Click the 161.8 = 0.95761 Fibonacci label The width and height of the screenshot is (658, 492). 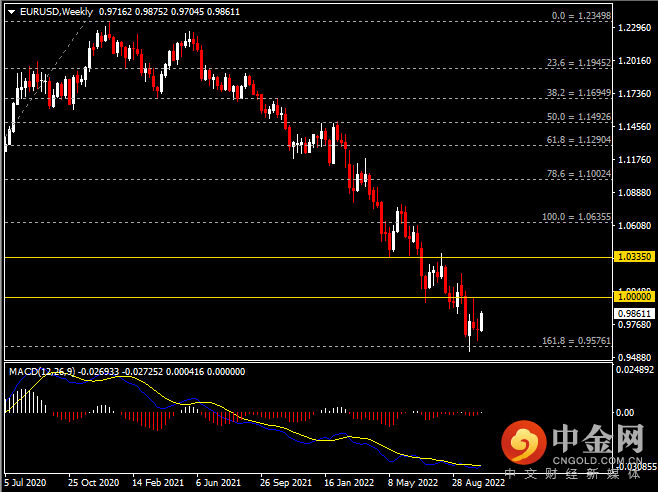click(576, 340)
